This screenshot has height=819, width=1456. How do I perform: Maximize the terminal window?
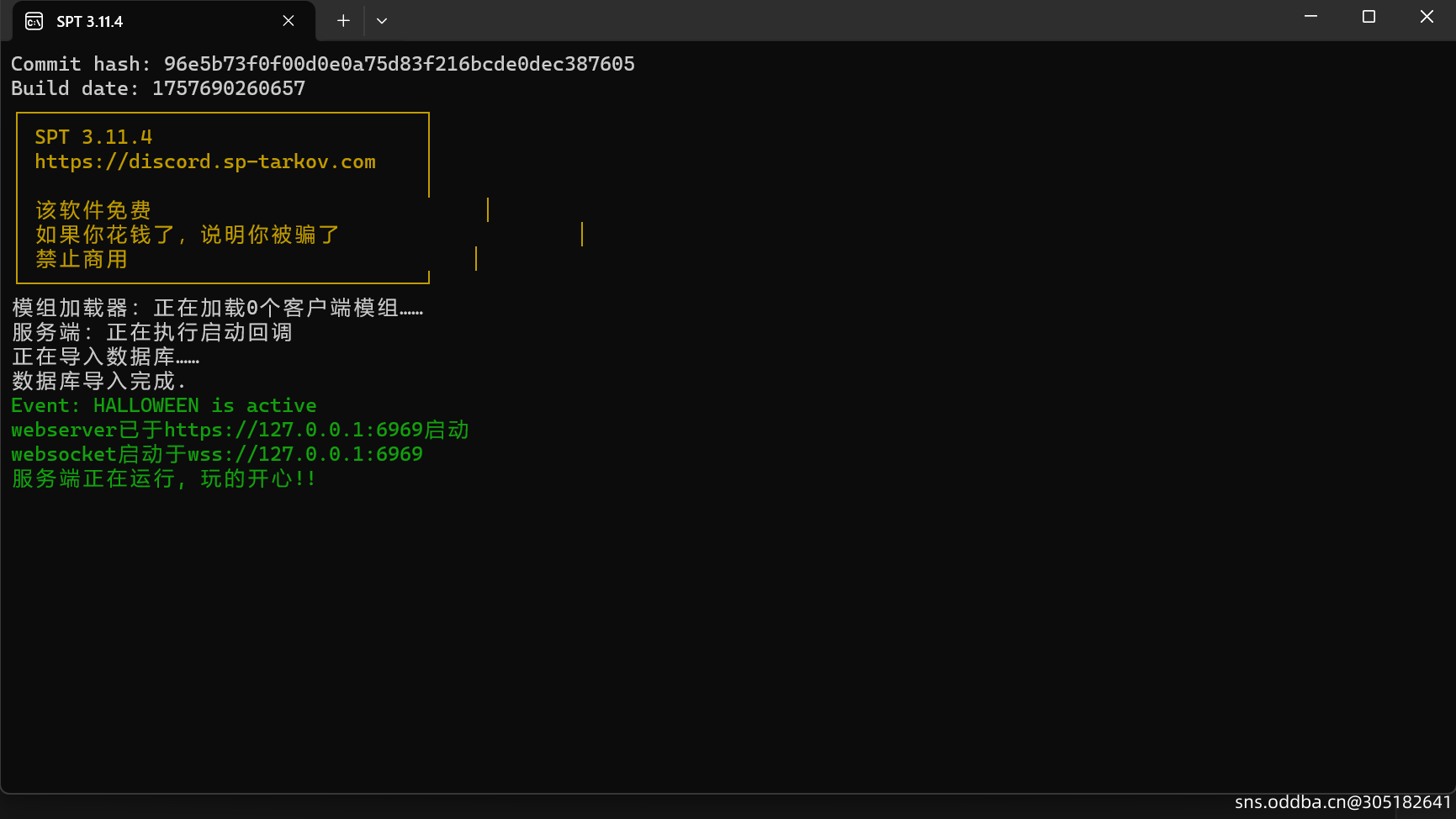click(1369, 17)
